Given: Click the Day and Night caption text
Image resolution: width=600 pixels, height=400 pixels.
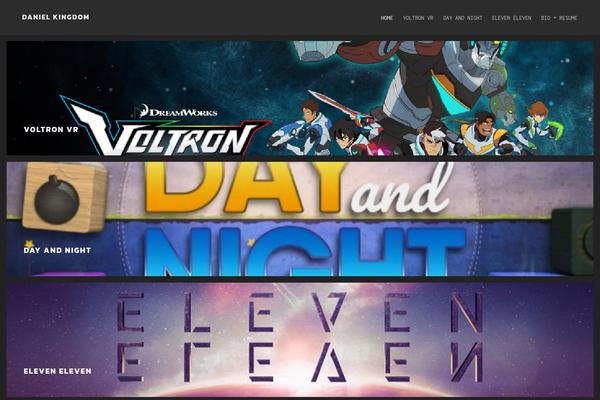Looking at the screenshot, I should tap(57, 250).
